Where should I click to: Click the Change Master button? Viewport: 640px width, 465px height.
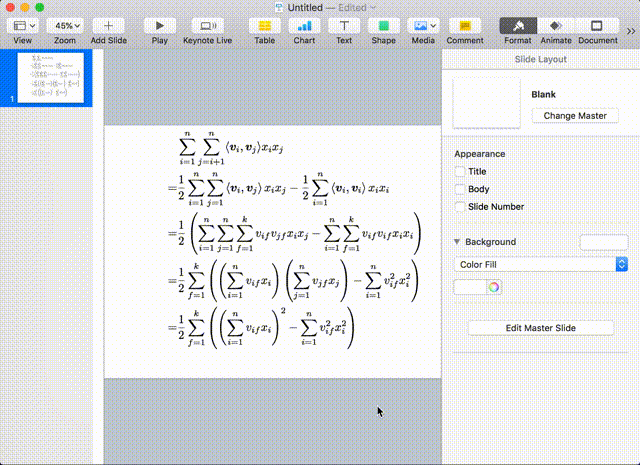(x=575, y=116)
